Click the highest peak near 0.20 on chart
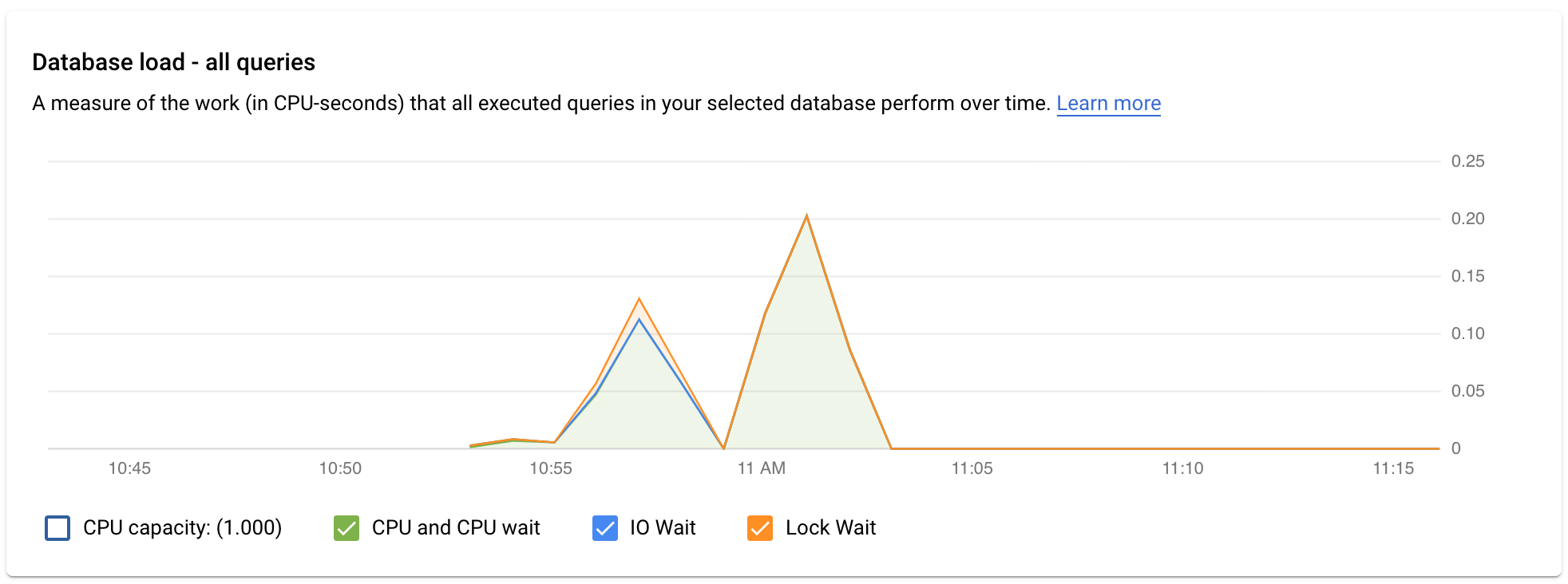The width and height of the screenshot is (1568, 584). tap(807, 216)
